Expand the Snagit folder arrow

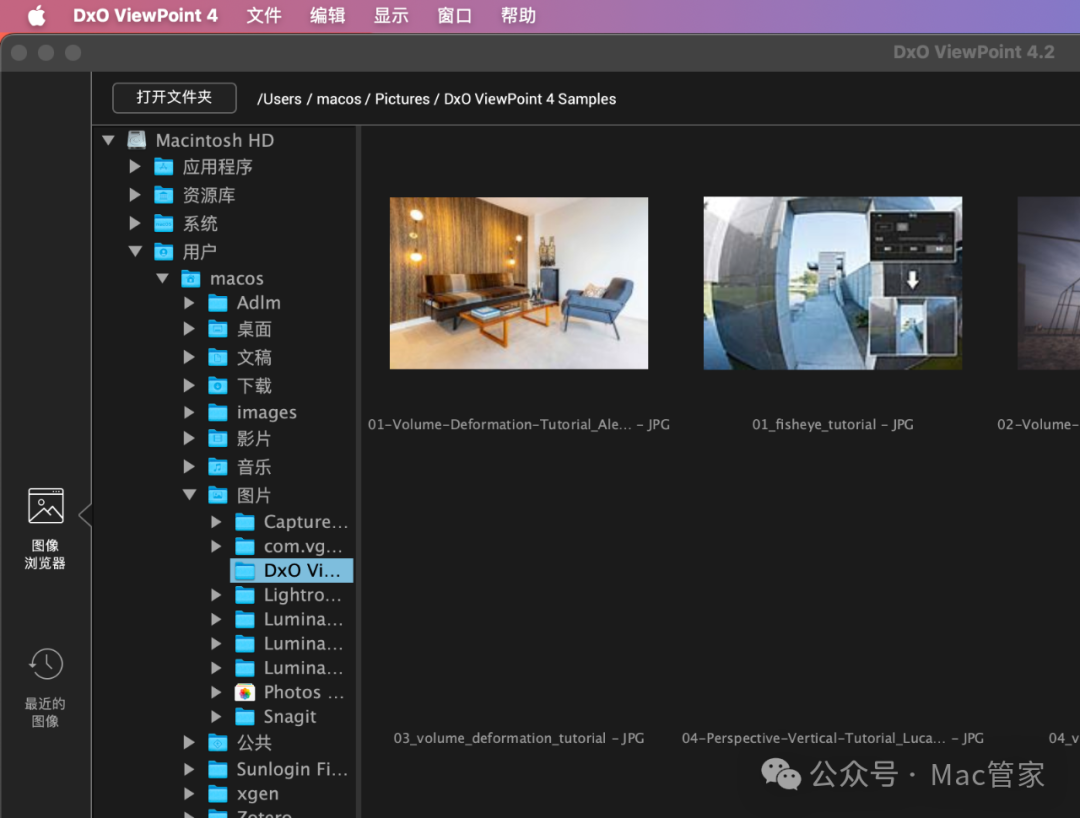tap(217, 717)
